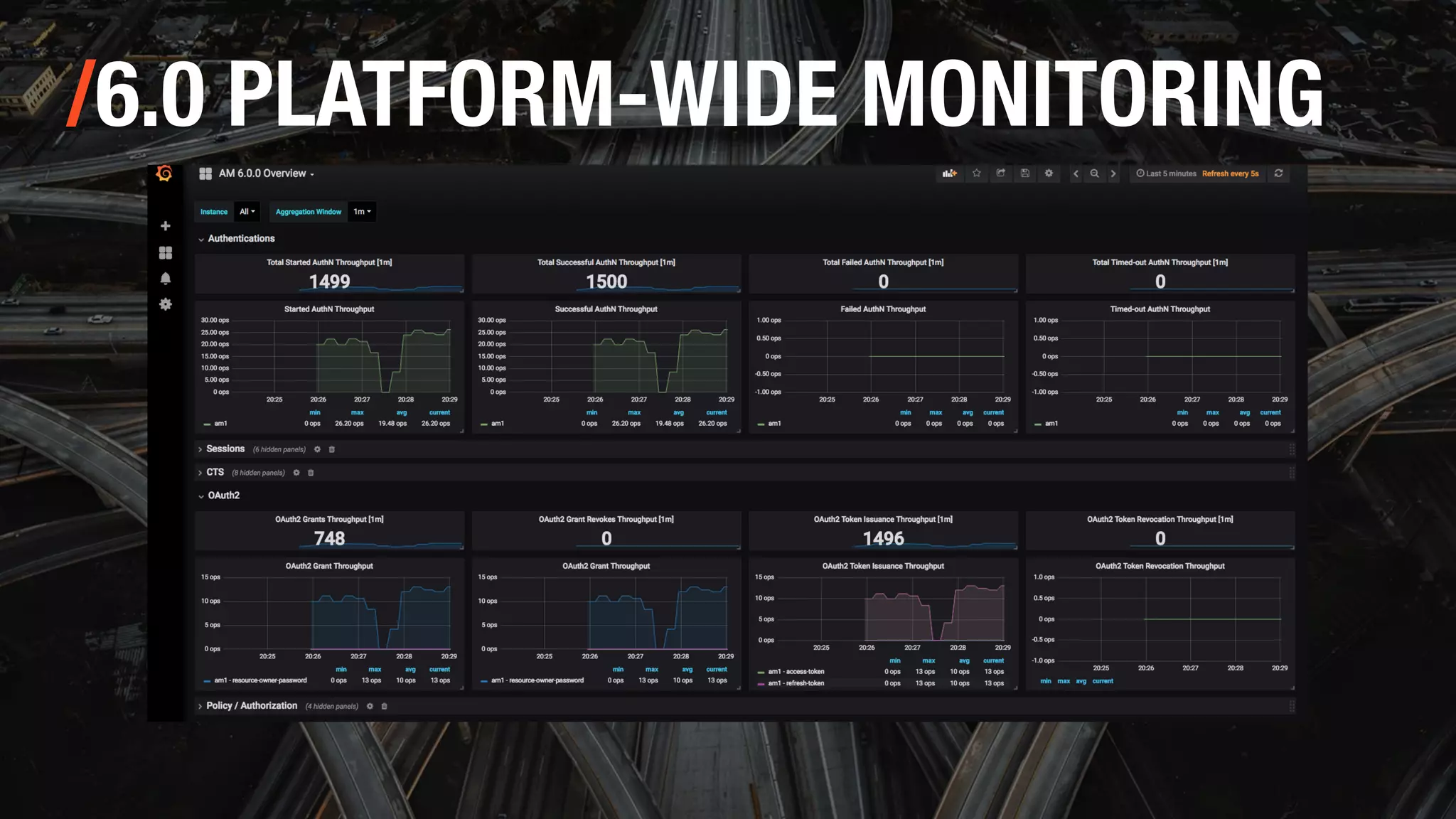Open the Instance All dropdown
The width and height of the screenshot is (1456, 819).
[247, 212]
